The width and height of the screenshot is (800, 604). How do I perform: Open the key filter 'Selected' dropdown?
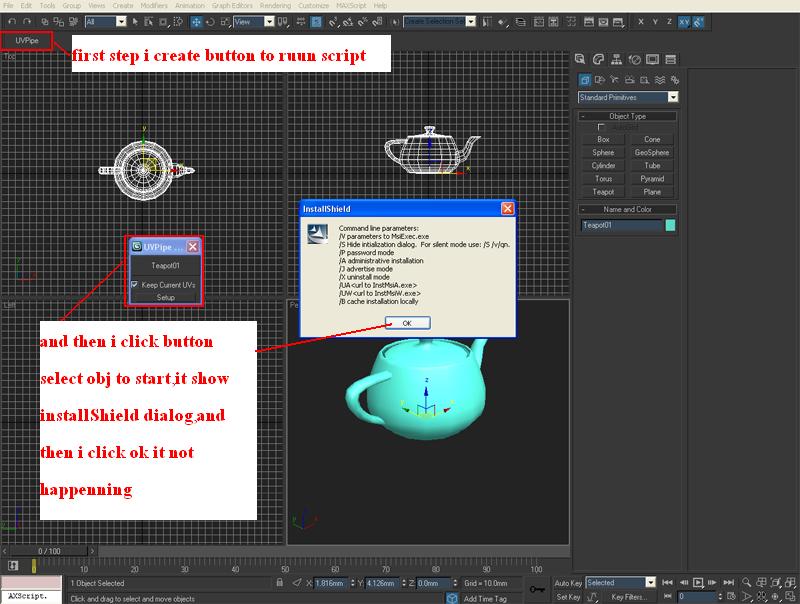pos(651,583)
